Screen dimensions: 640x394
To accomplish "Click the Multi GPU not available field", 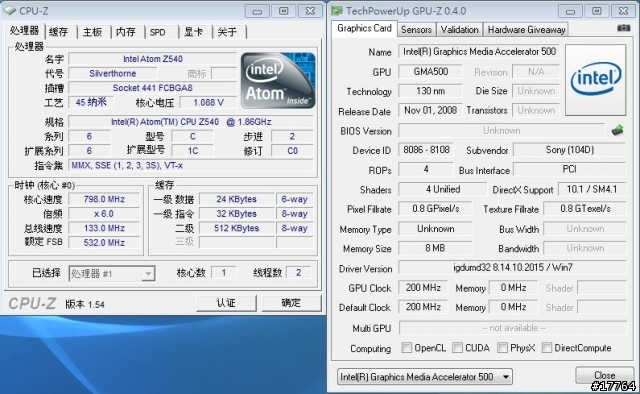I will coord(513,327).
